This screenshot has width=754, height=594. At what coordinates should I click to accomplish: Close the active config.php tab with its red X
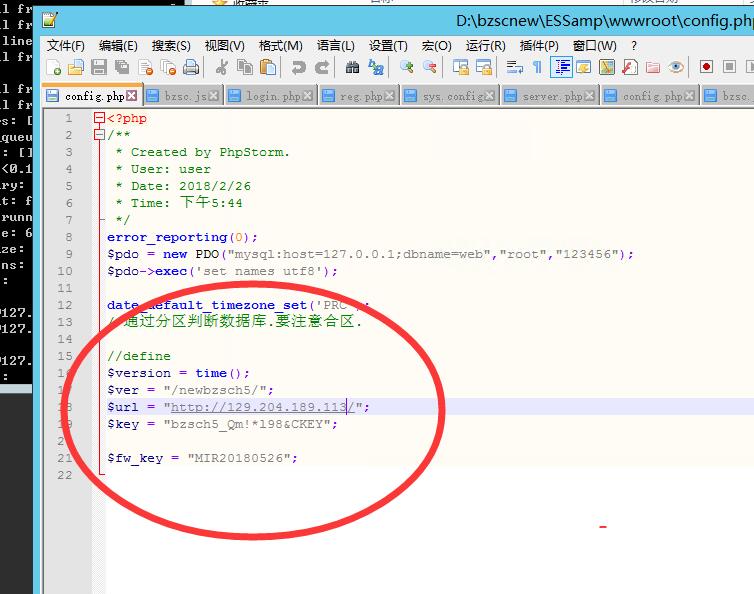coord(132,96)
